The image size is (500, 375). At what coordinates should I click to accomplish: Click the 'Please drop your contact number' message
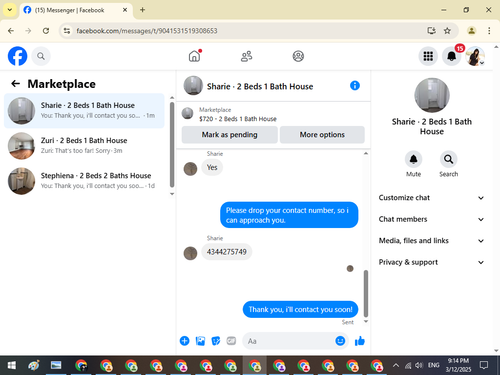tap(289, 215)
